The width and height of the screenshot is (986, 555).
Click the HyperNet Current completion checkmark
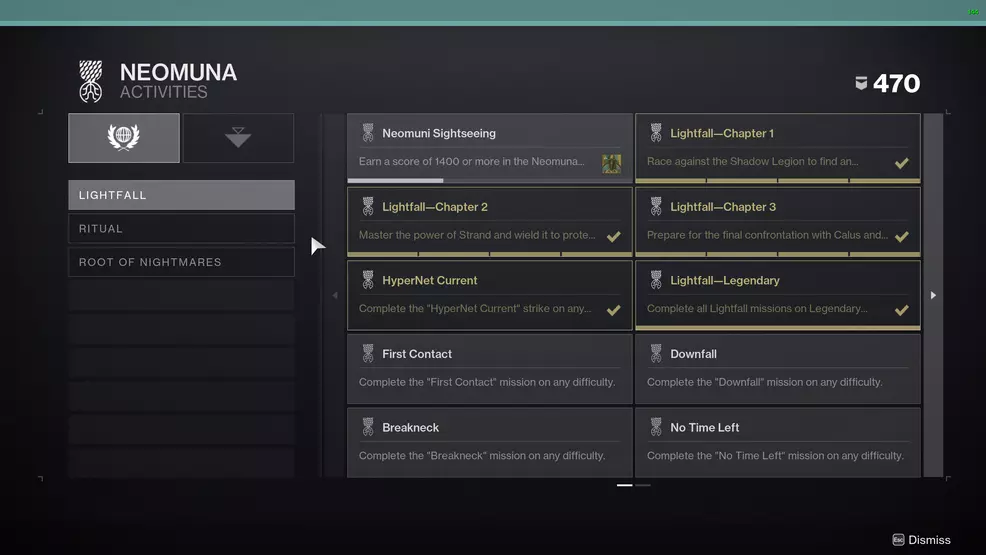(x=613, y=310)
